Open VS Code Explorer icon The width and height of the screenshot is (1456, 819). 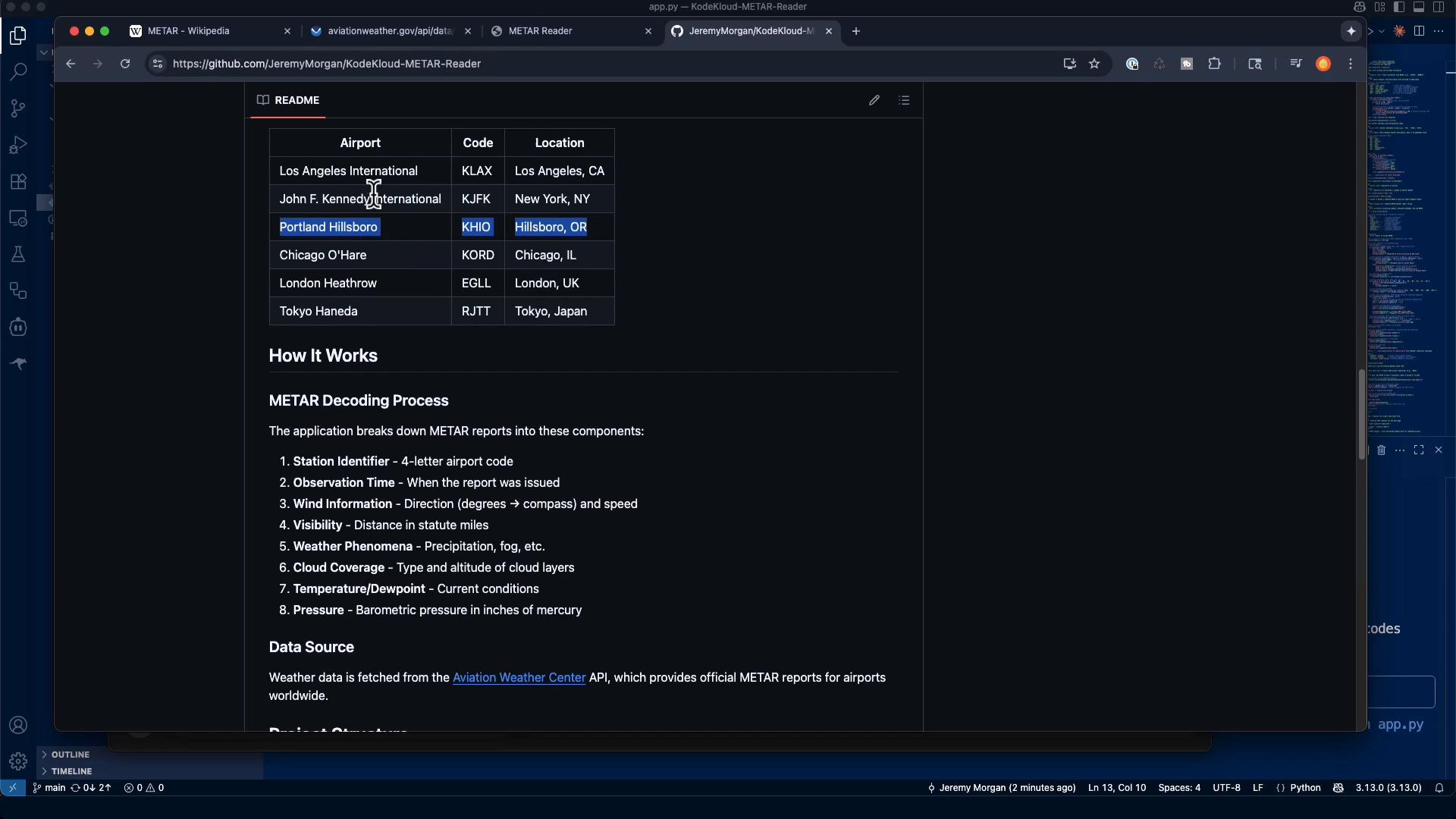click(18, 36)
